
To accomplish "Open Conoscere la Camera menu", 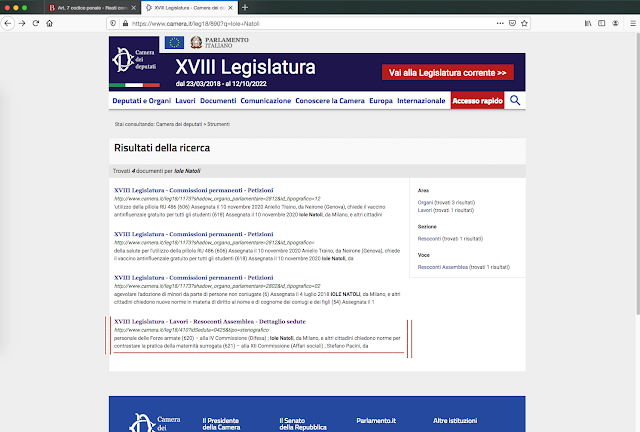I will [x=330, y=100].
